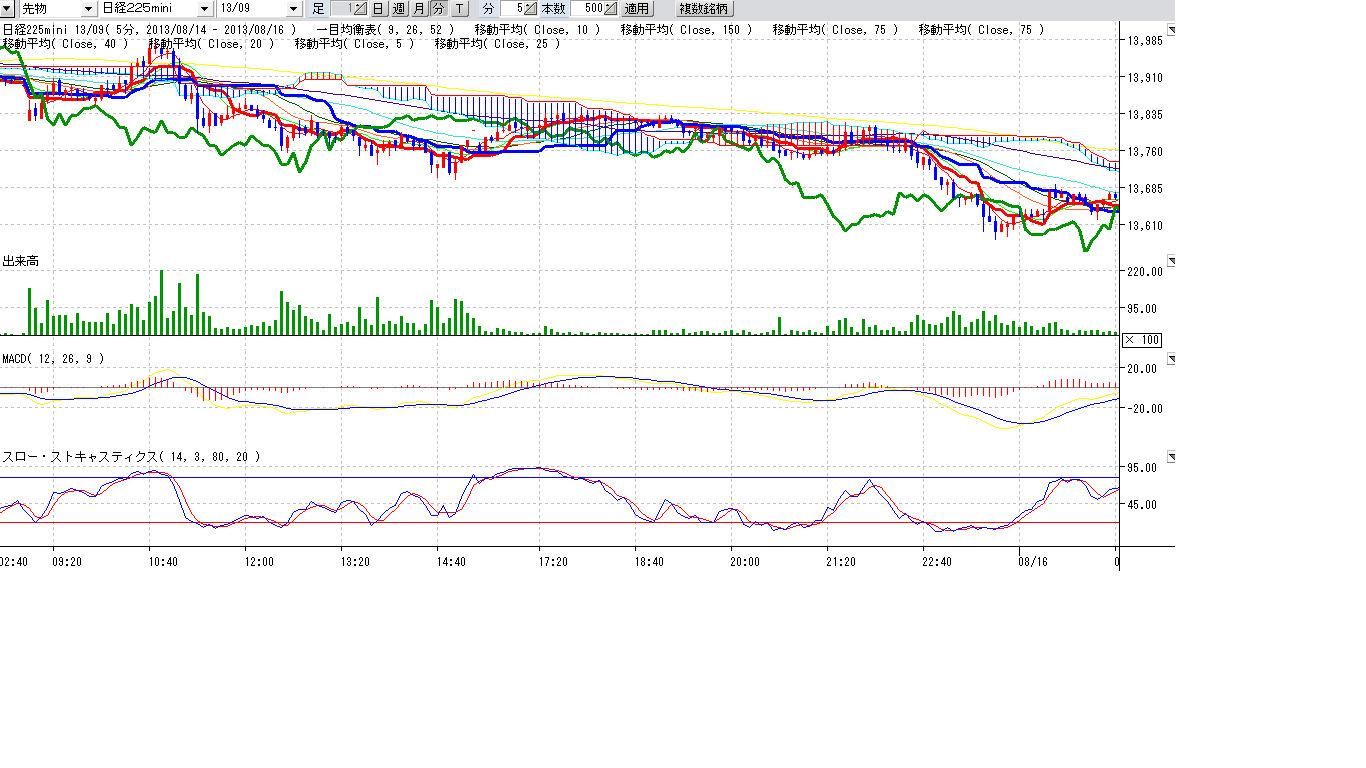Select the 月 monthly timeframe button
Screen dimensions: 1366x768
tap(419, 8)
